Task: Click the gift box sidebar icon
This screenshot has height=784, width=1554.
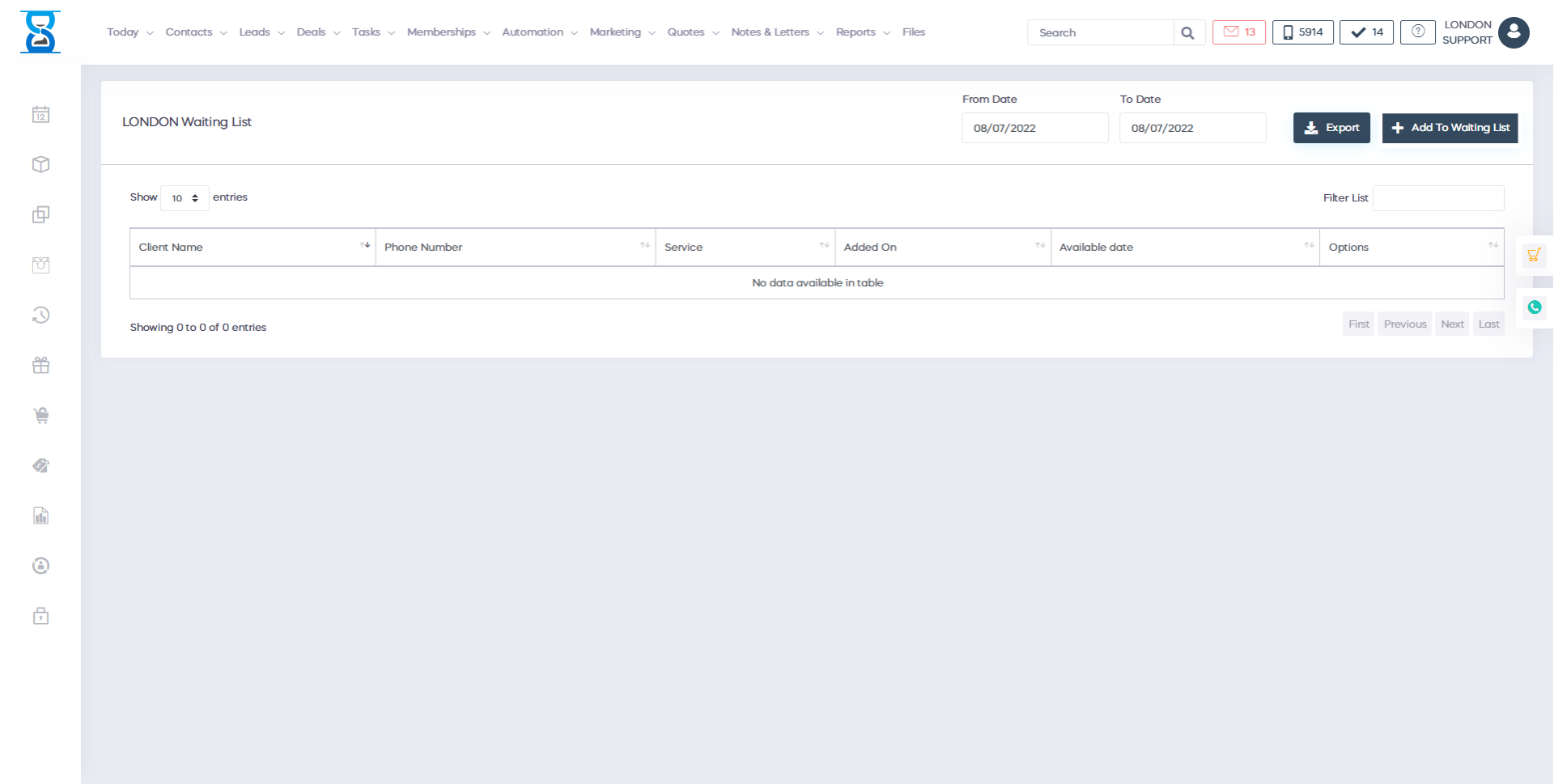Action: (x=40, y=366)
